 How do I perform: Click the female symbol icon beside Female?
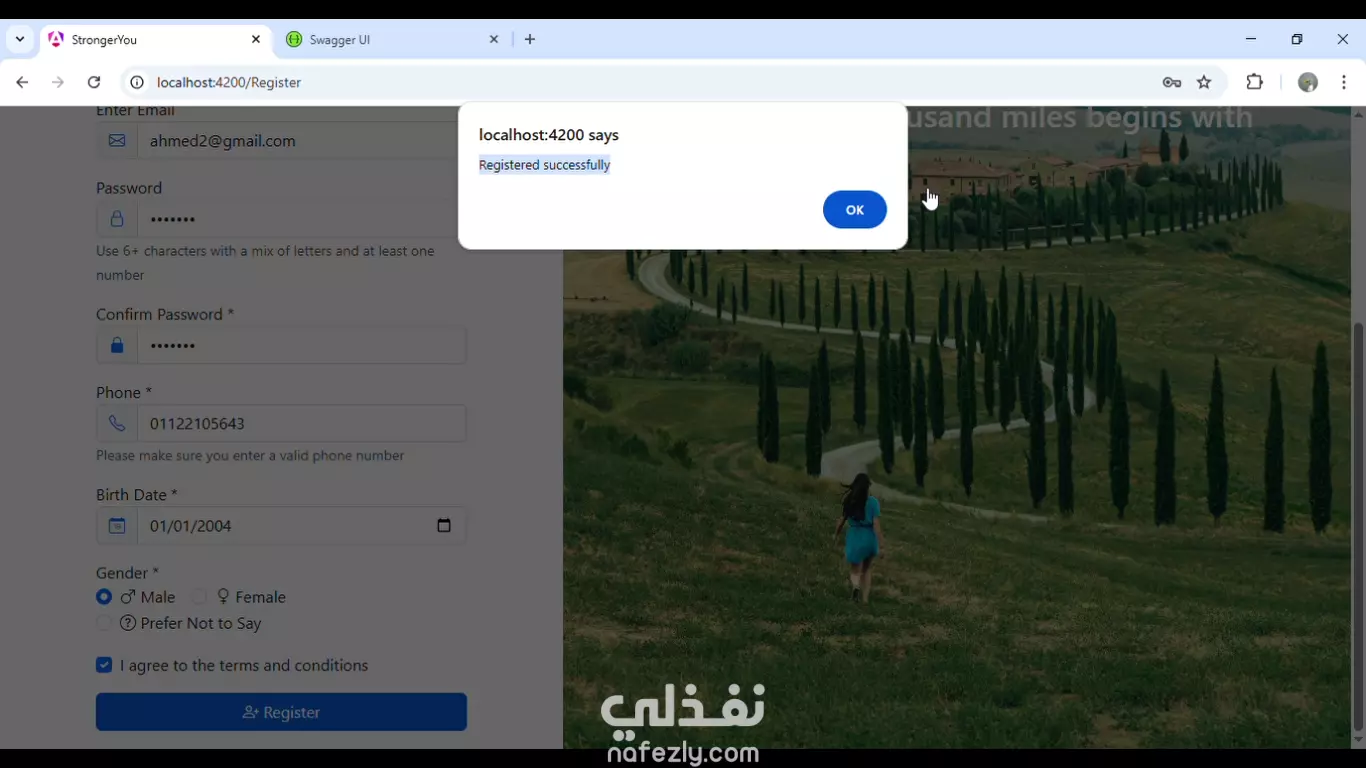pos(223,597)
